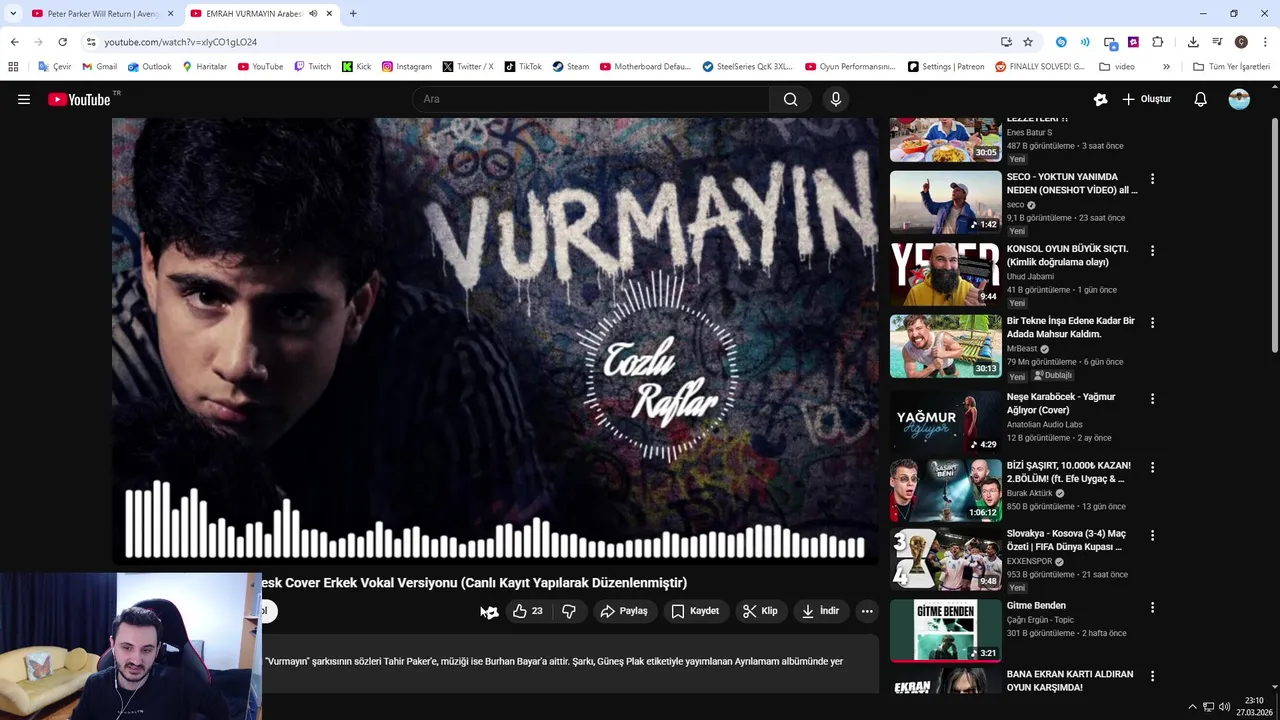Show hidden system tray icons
The width and height of the screenshot is (1280, 720).
coord(1192,707)
